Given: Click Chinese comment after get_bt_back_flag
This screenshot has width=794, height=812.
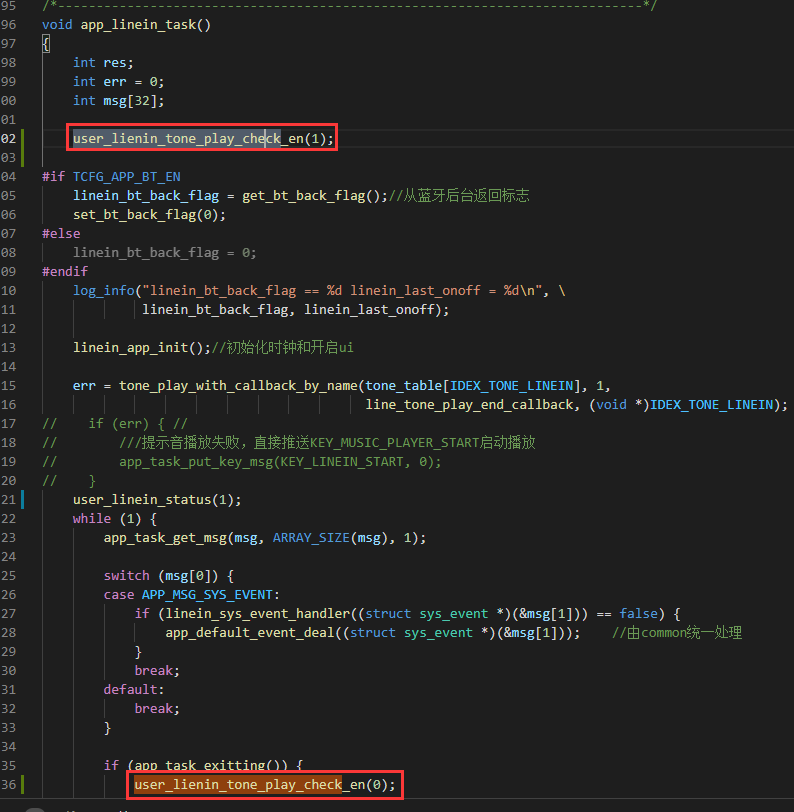Looking at the screenshot, I should (x=459, y=196).
